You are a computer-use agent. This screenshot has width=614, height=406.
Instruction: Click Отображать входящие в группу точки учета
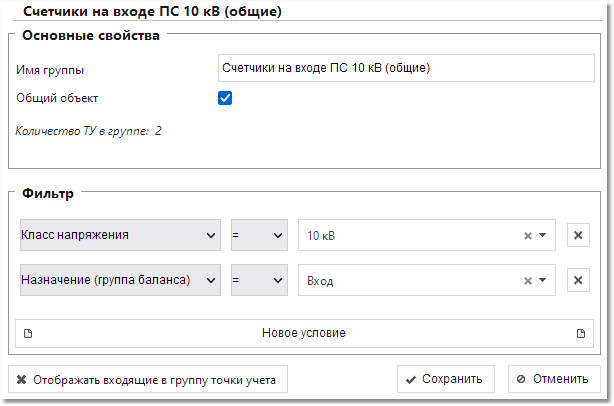click(x=148, y=379)
